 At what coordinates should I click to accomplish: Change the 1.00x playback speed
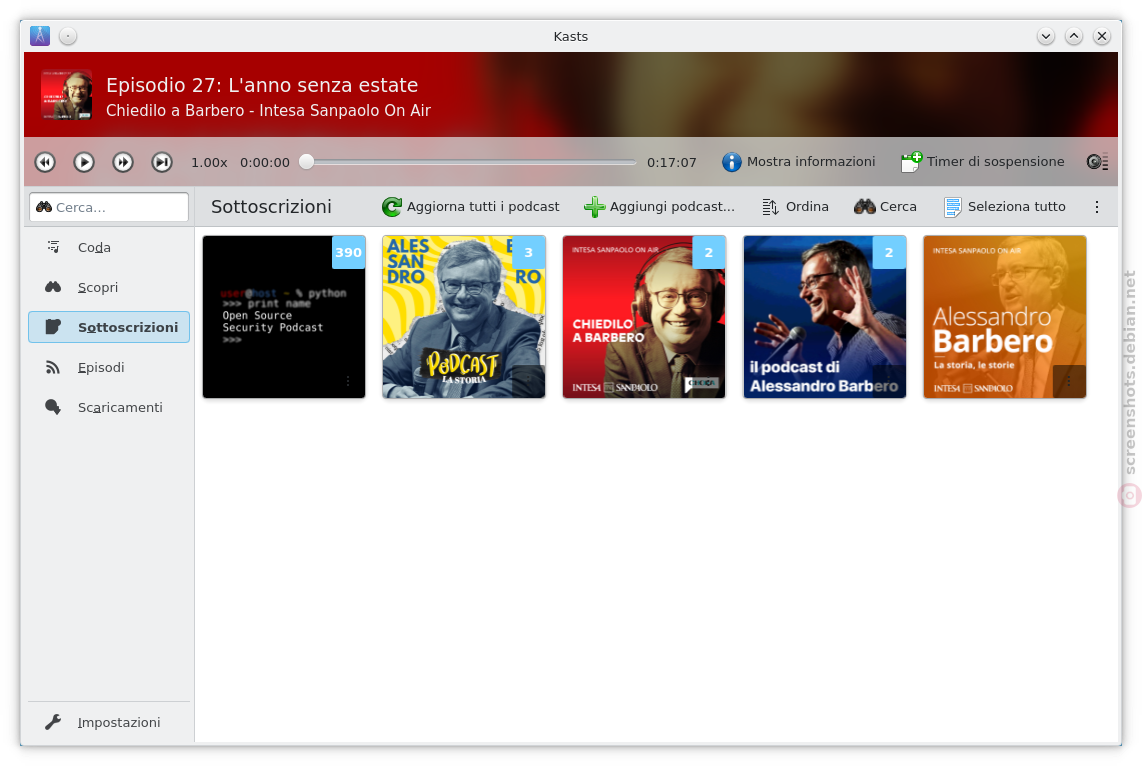209,162
